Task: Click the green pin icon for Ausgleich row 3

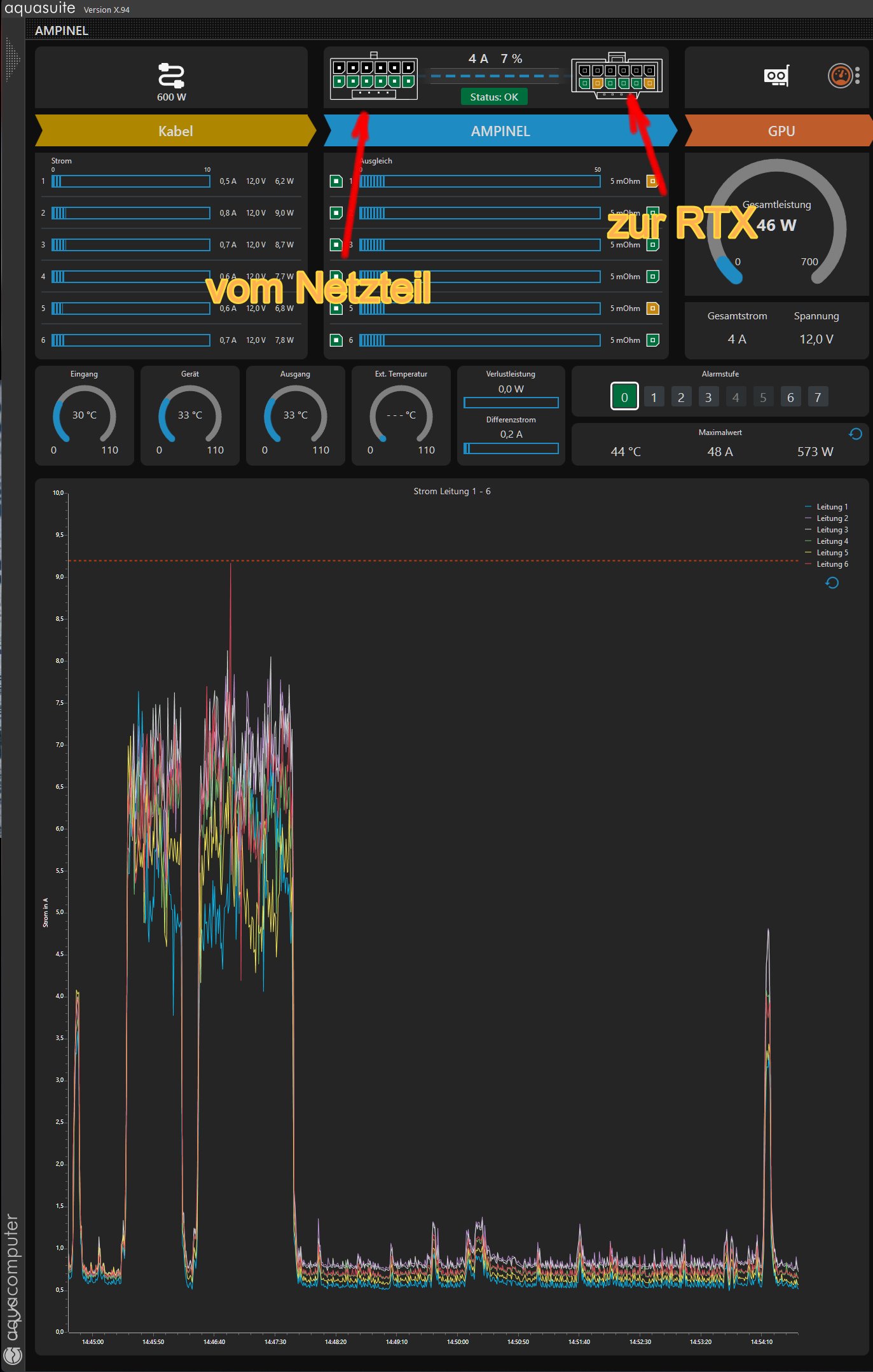Action: click(x=336, y=245)
